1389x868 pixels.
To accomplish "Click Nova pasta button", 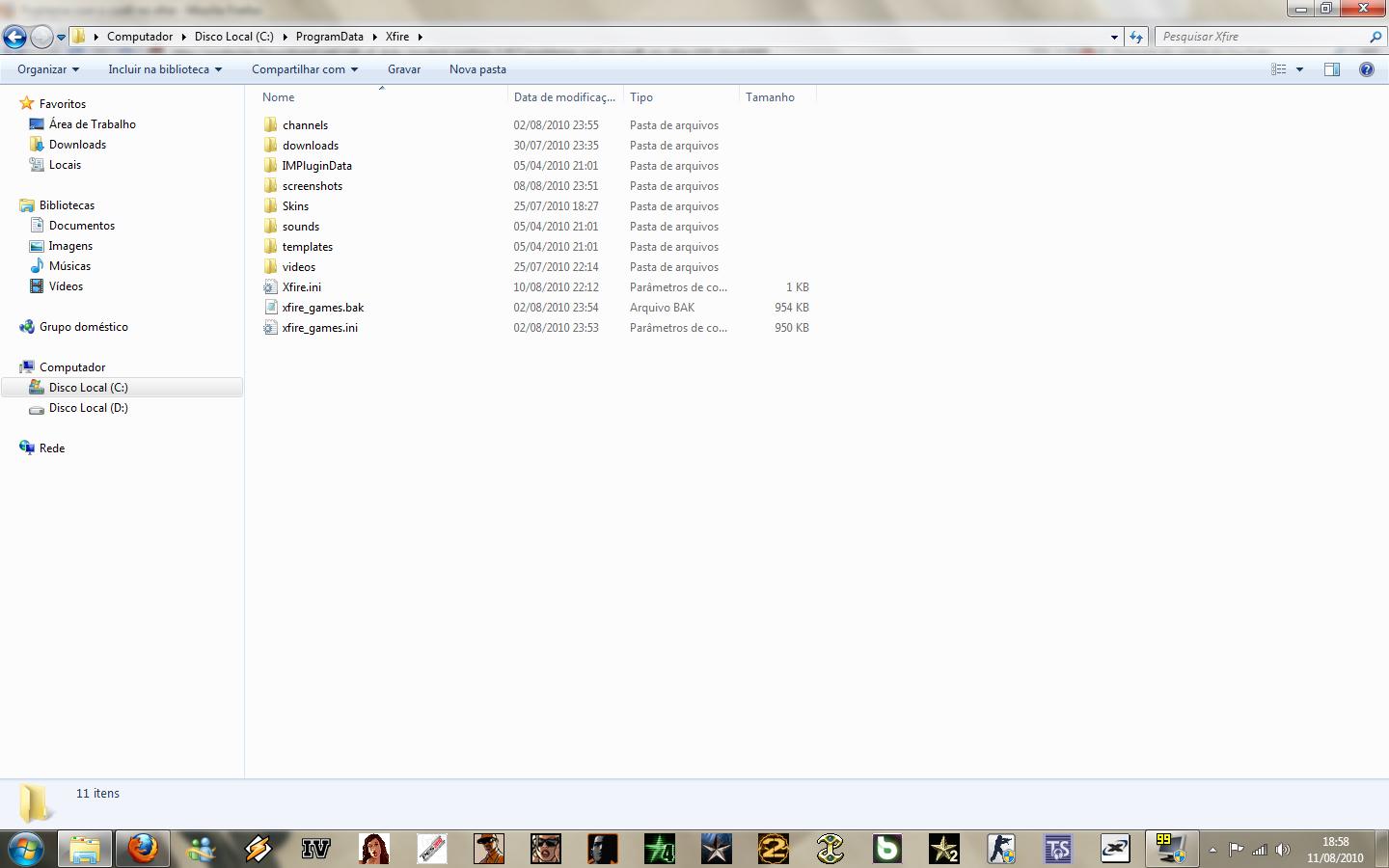I will point(477,69).
